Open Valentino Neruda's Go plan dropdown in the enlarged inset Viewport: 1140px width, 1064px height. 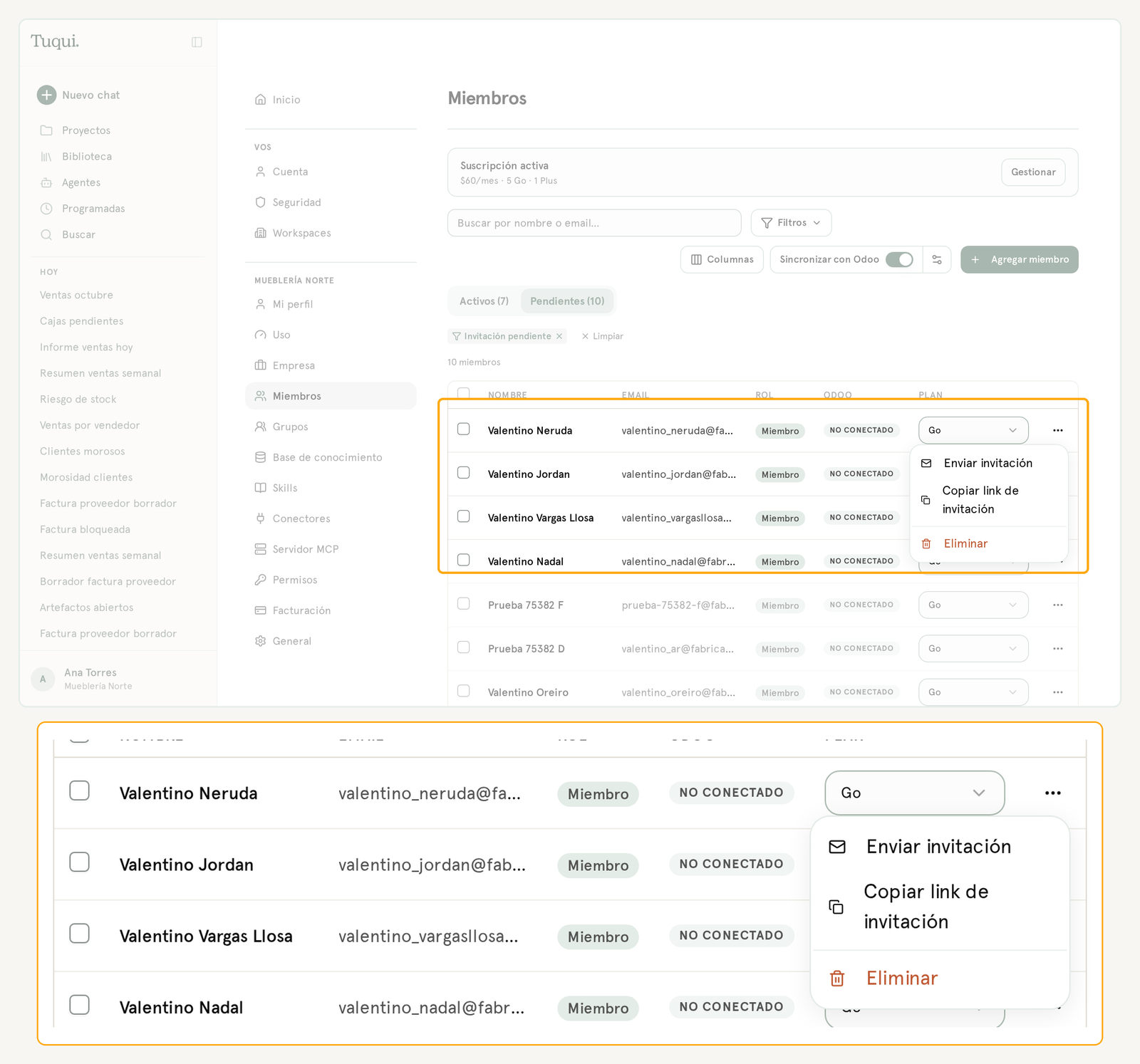[915, 793]
